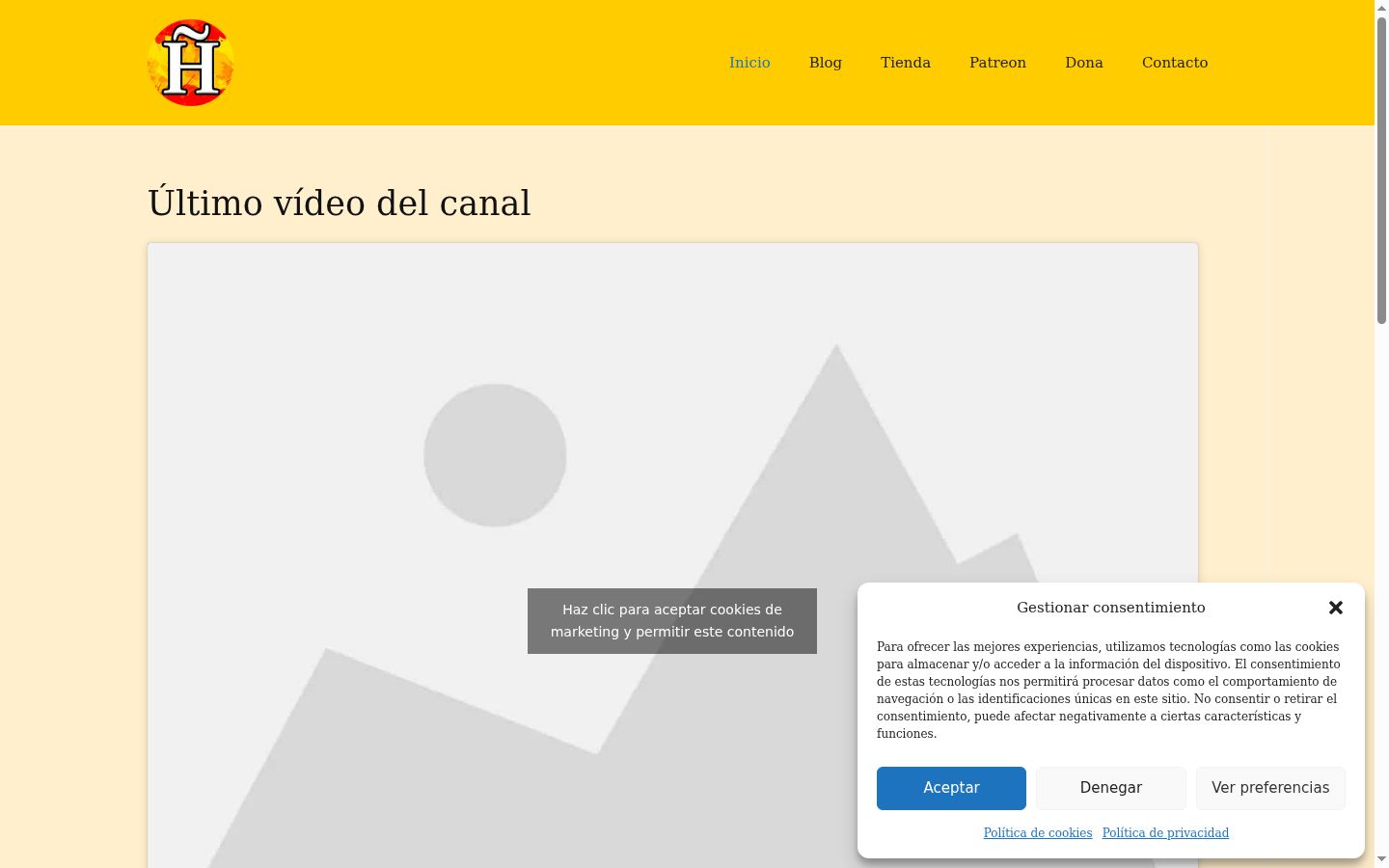Screen dimensions: 1389x868
Task: Open the Tienda menu item
Action: click(906, 63)
